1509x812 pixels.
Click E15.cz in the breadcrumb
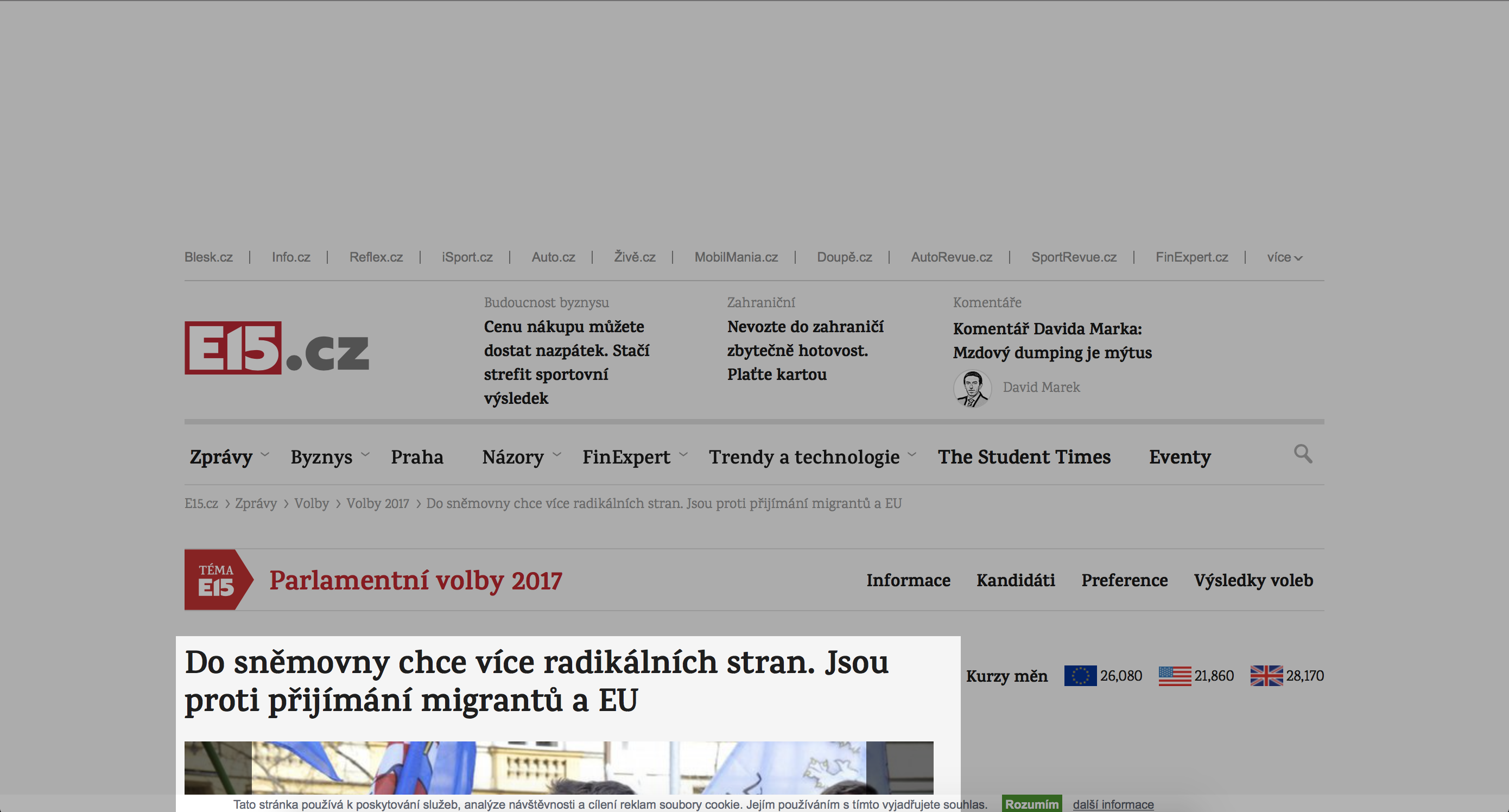(201, 503)
